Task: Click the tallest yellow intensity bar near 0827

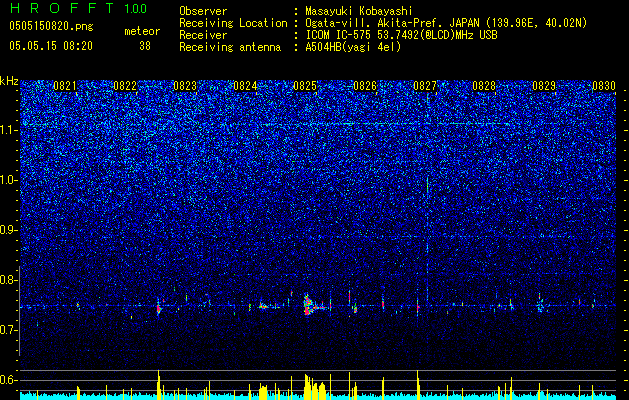Action: (418, 384)
